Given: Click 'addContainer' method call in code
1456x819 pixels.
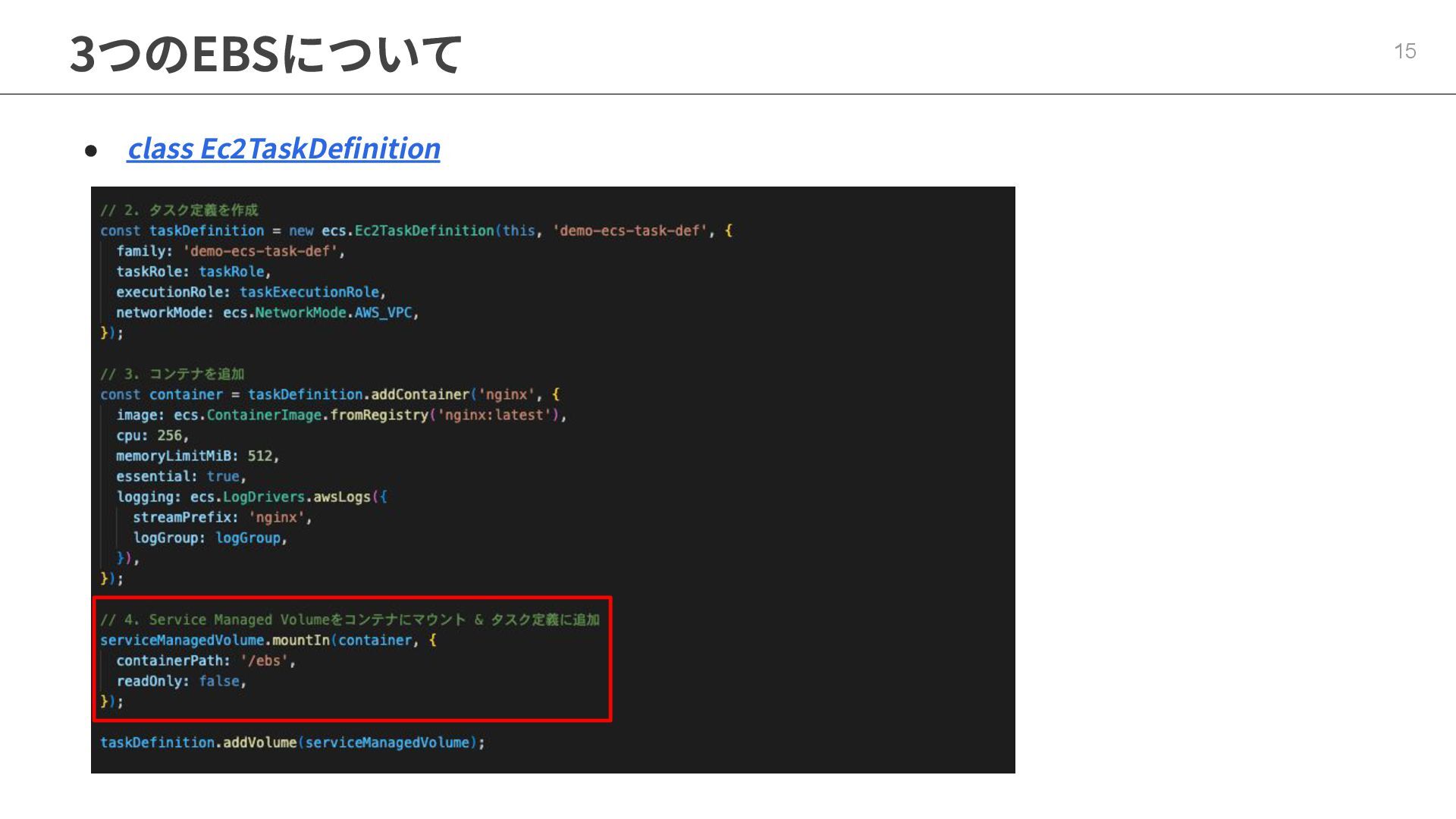Looking at the screenshot, I should 420,394.
